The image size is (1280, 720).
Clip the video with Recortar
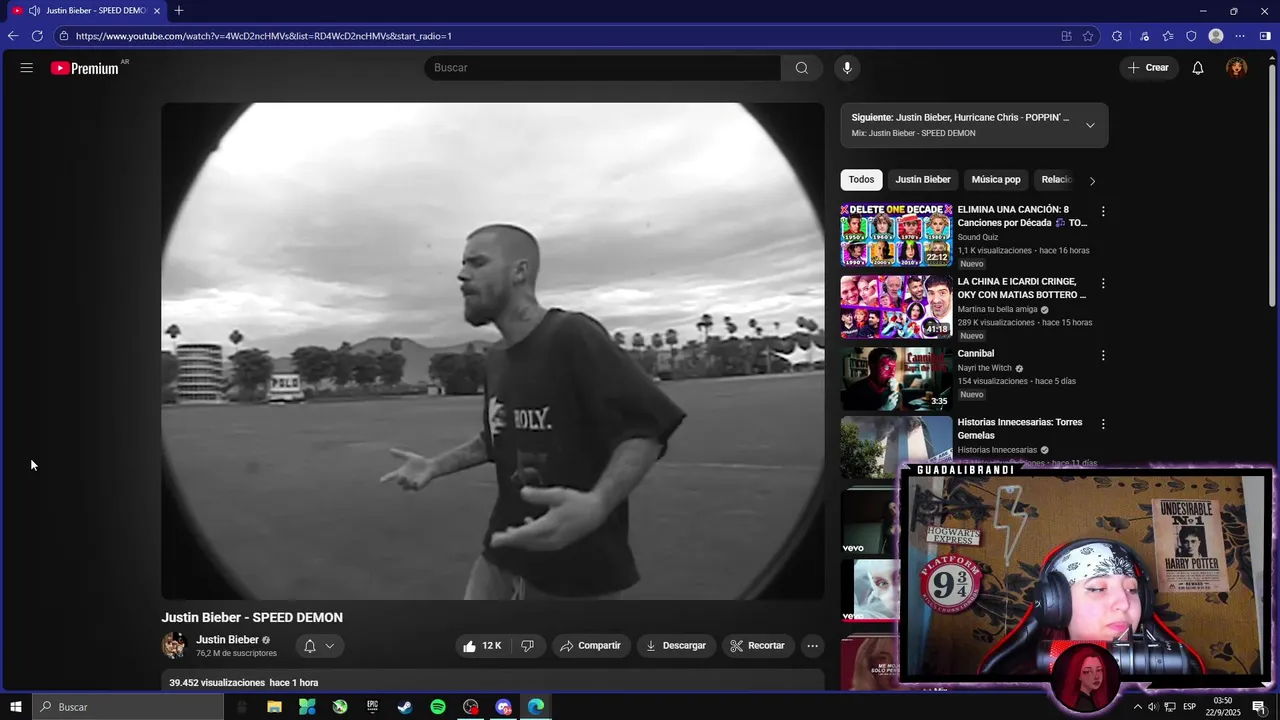[x=758, y=646]
